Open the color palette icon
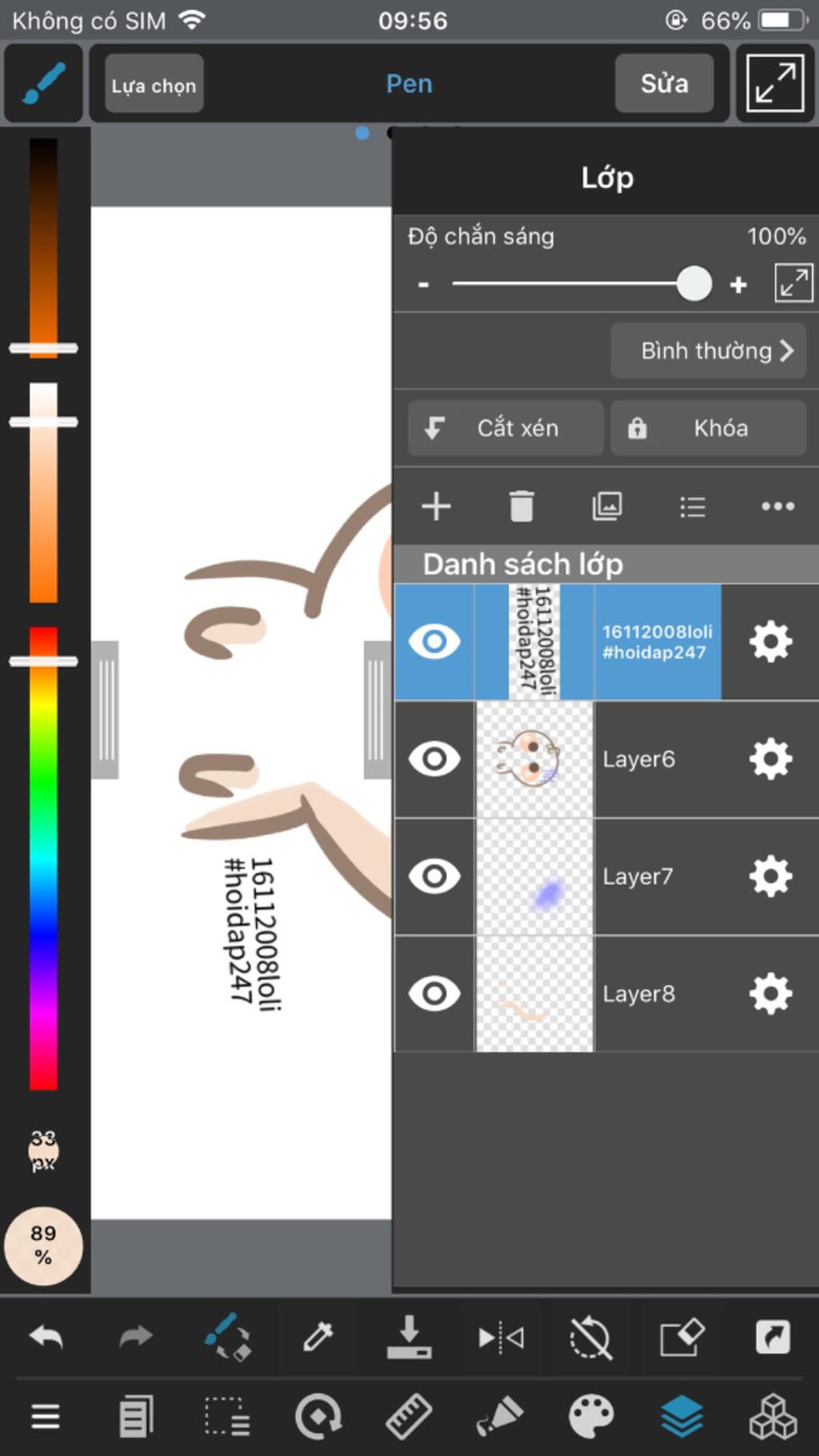The height and width of the screenshot is (1456, 819). (591, 1417)
